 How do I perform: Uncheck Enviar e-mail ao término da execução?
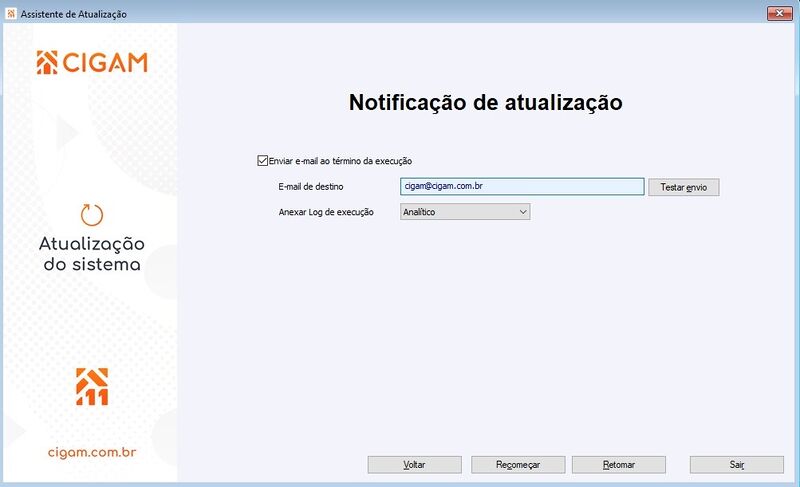click(x=262, y=161)
